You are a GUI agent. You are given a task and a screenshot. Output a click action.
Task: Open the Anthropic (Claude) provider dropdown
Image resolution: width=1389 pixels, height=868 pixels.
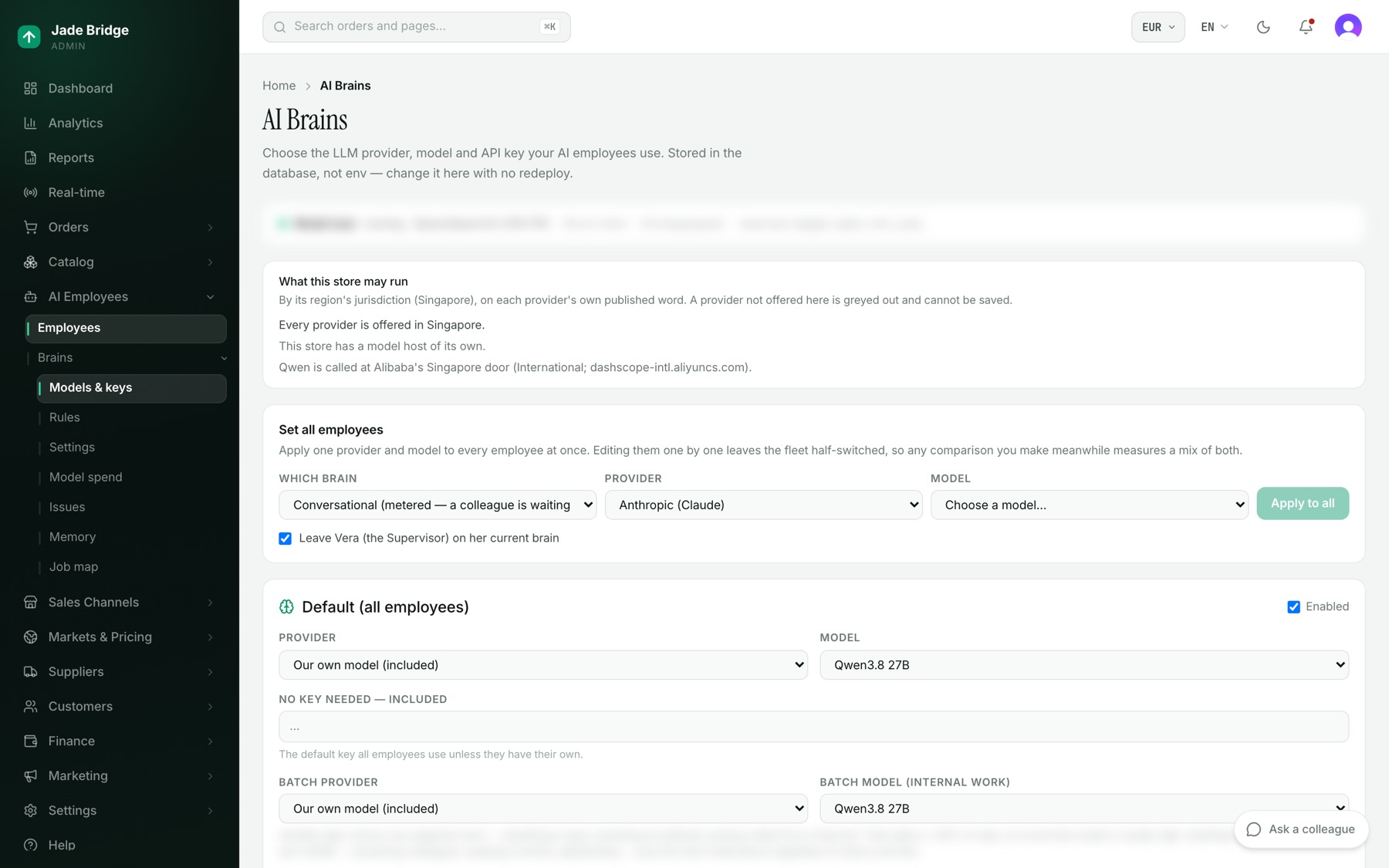pos(763,505)
